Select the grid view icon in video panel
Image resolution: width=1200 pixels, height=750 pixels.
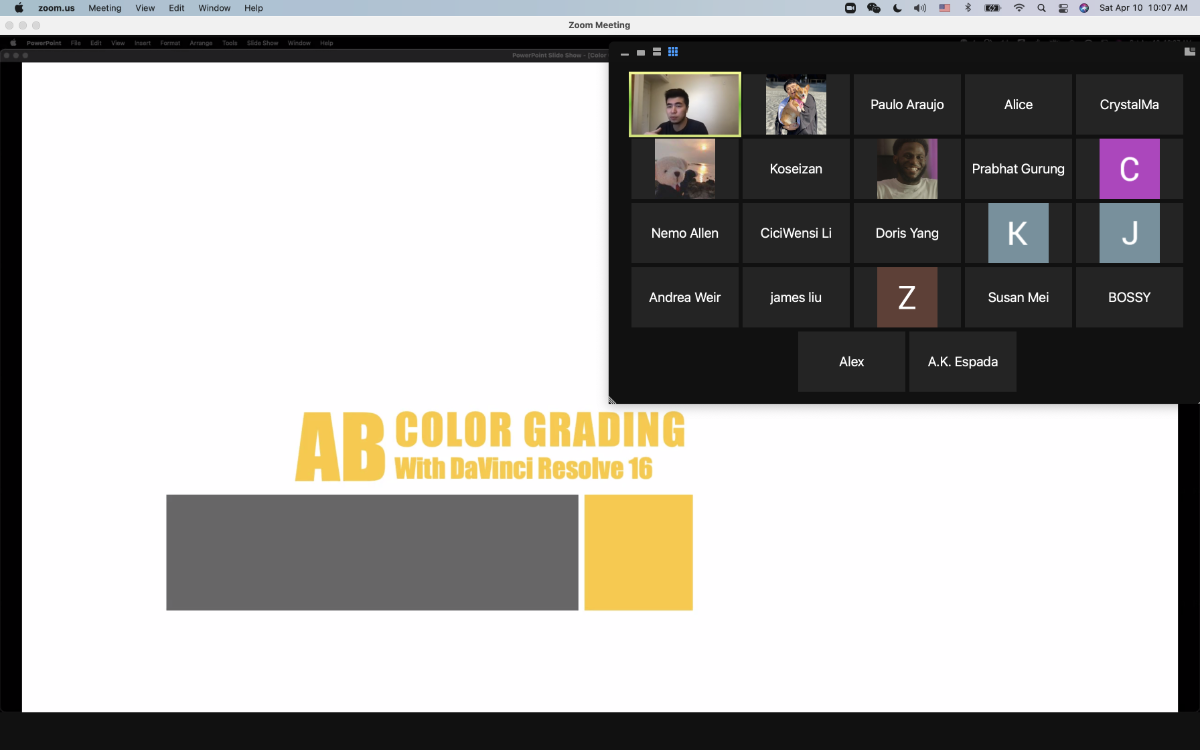(x=673, y=52)
